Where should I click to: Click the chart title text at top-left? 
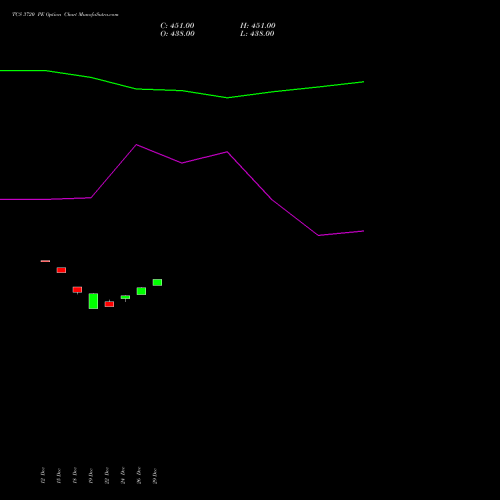(65, 15)
